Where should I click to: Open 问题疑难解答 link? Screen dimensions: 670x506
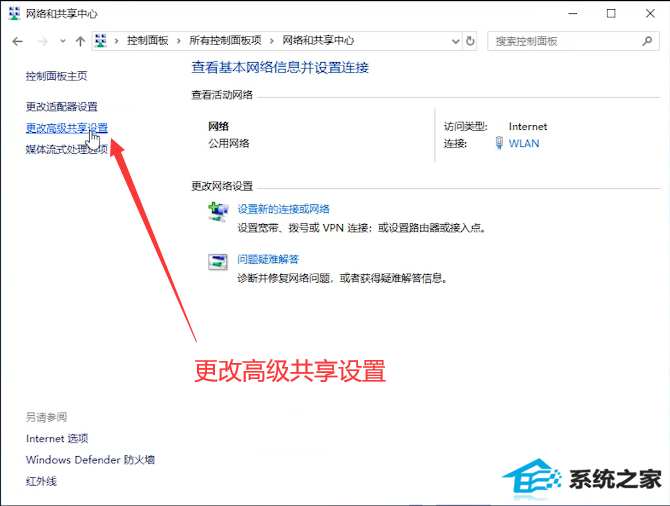[x=268, y=259]
